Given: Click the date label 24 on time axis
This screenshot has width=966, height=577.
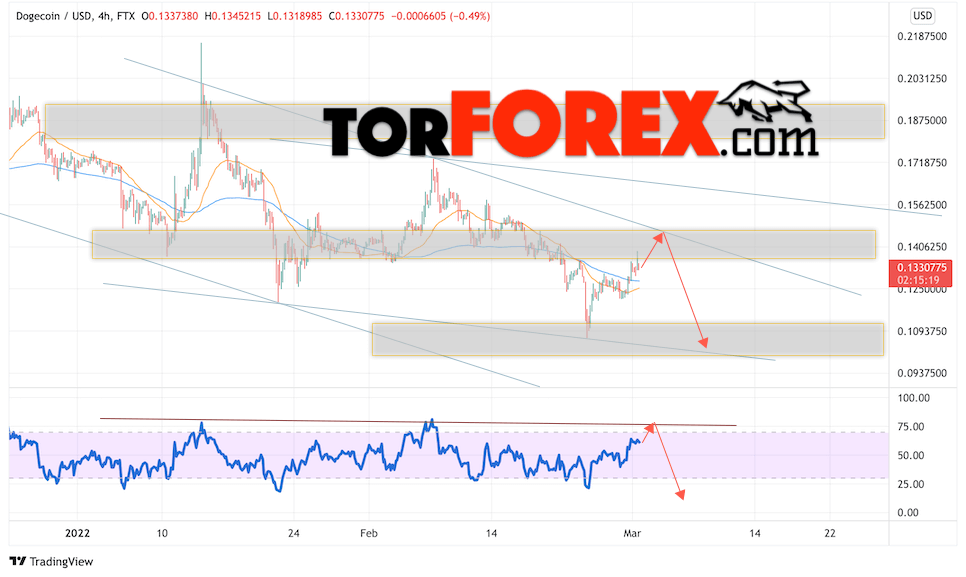Looking at the screenshot, I should coord(294,533).
